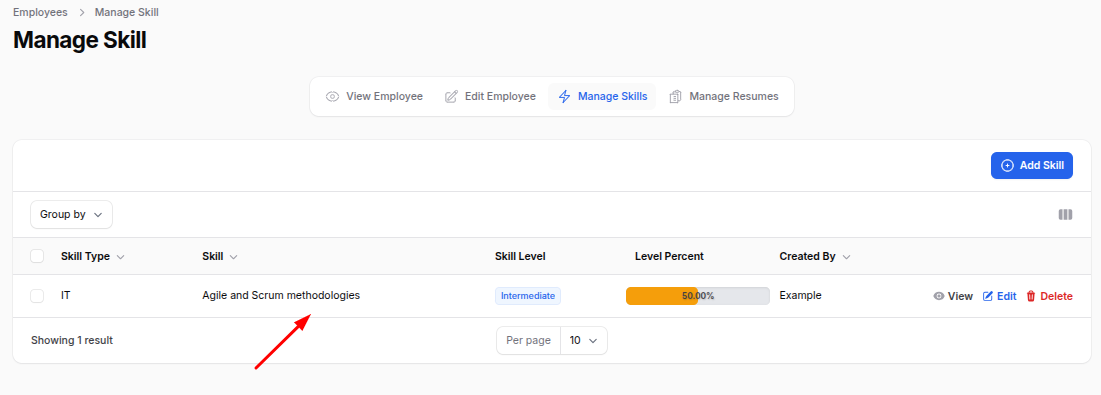Image resolution: width=1101 pixels, height=395 pixels.
Task: Open the column toggle icon
Action: (x=1065, y=215)
